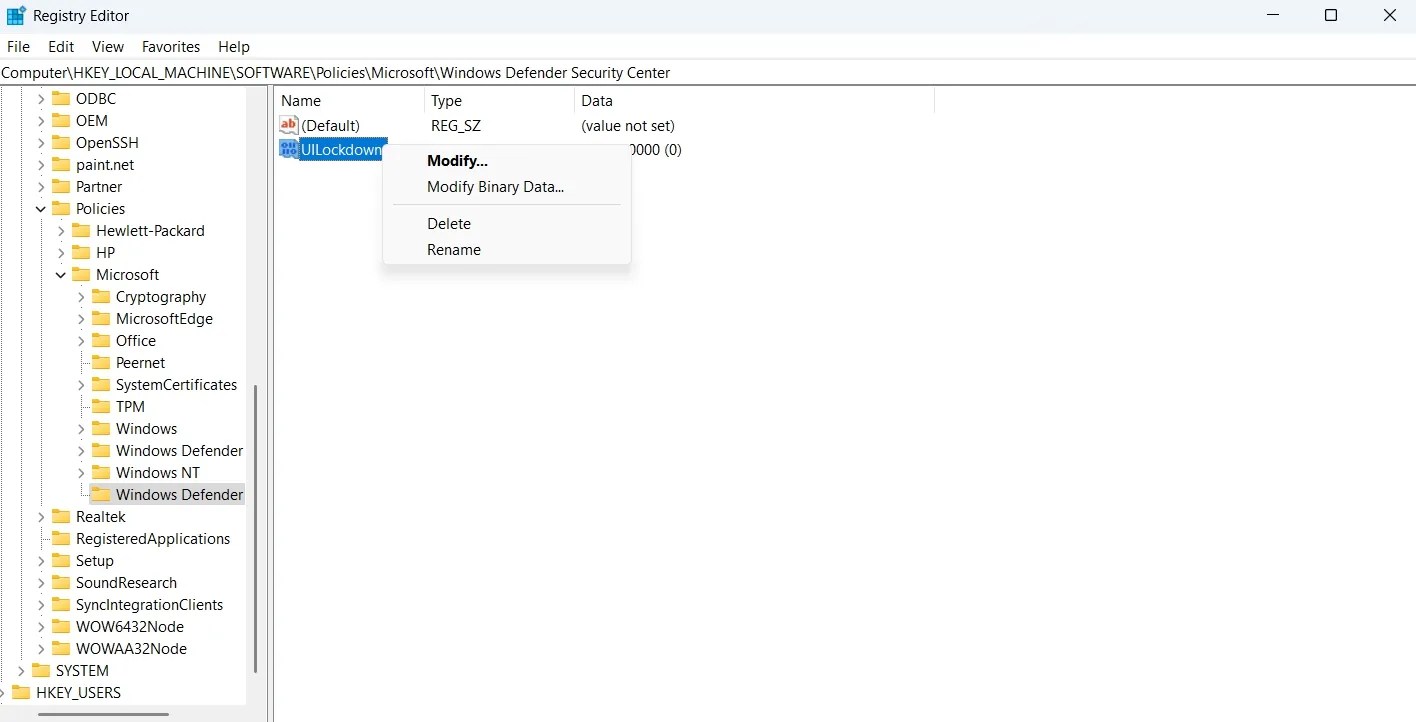Click the Cryptography folder icon

coord(101,296)
